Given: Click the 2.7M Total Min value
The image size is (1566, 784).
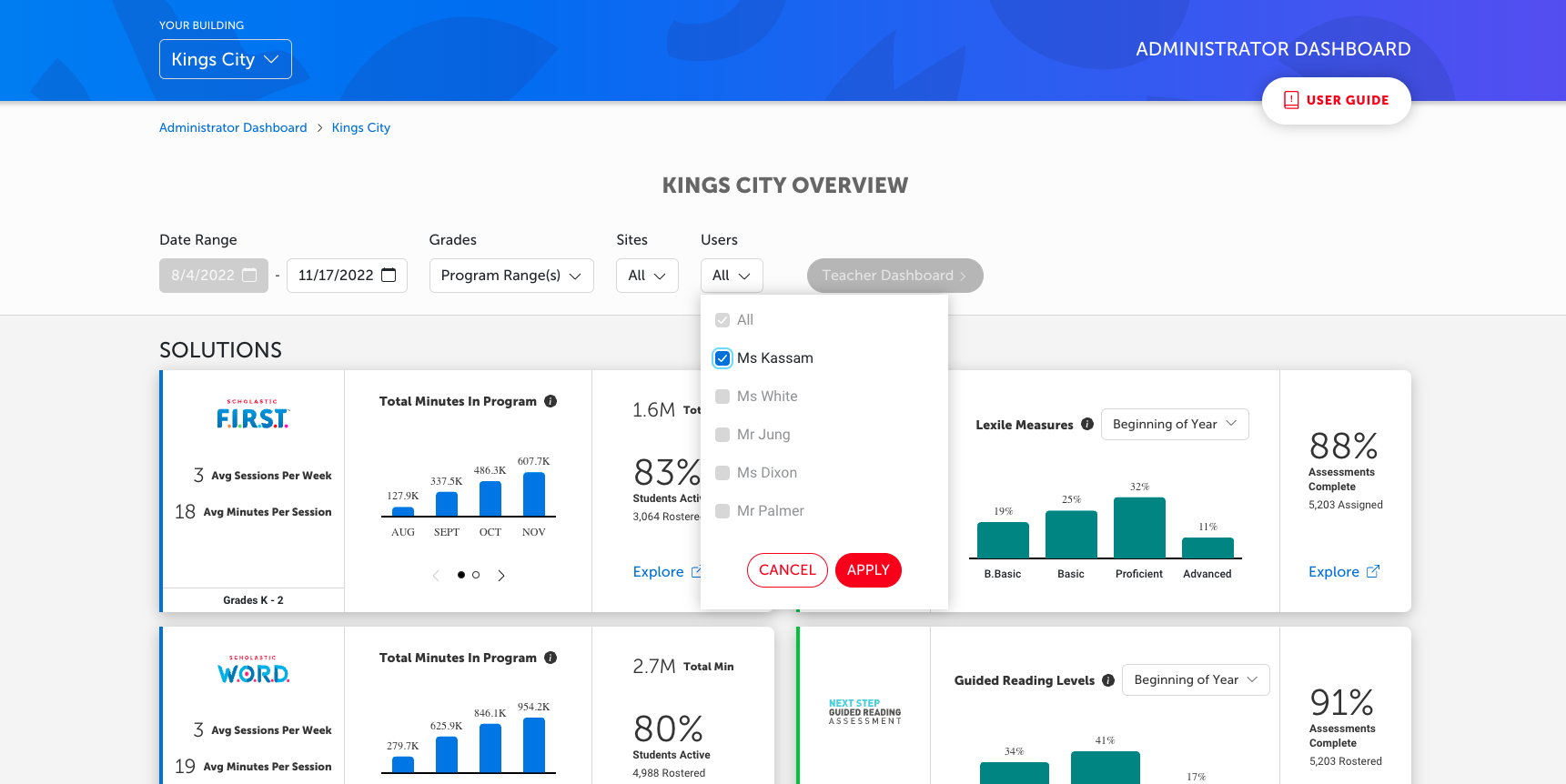Looking at the screenshot, I should click(654, 667).
